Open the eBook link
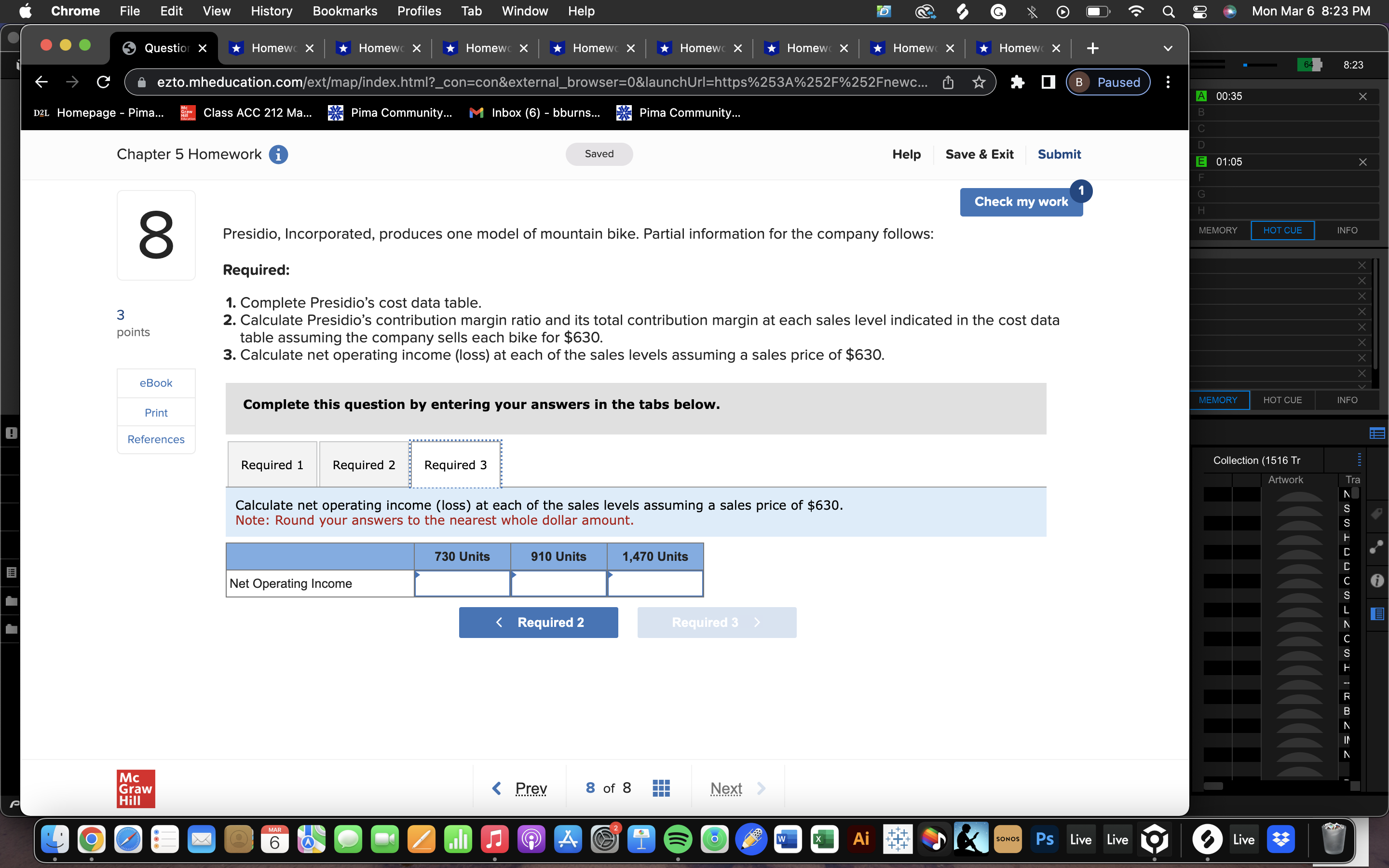Image resolution: width=1389 pixels, height=868 pixels. pyautogui.click(x=156, y=383)
